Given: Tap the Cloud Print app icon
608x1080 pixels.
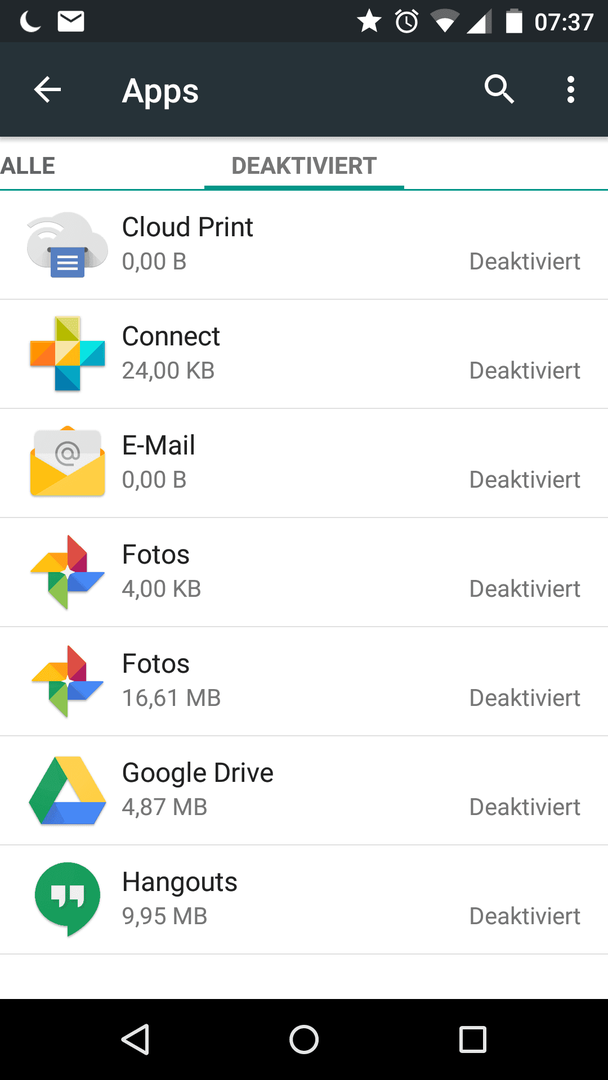Looking at the screenshot, I should [67, 245].
